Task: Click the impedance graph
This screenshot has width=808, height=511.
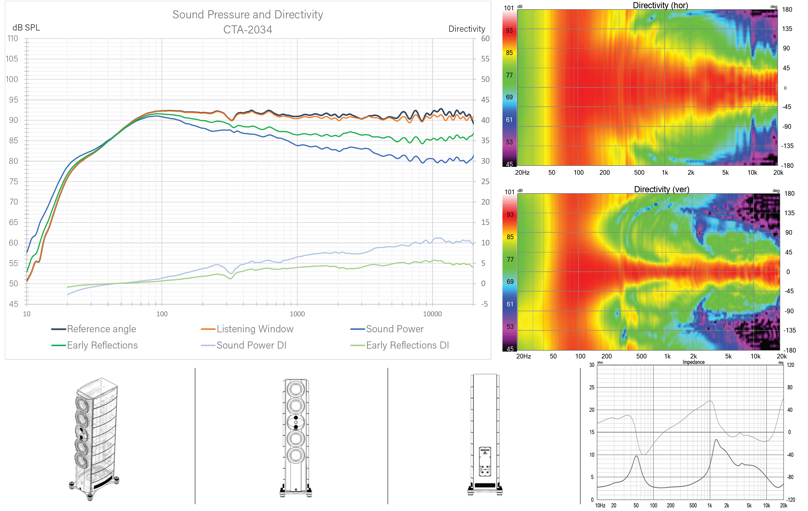Action: pyautogui.click(x=690, y=433)
